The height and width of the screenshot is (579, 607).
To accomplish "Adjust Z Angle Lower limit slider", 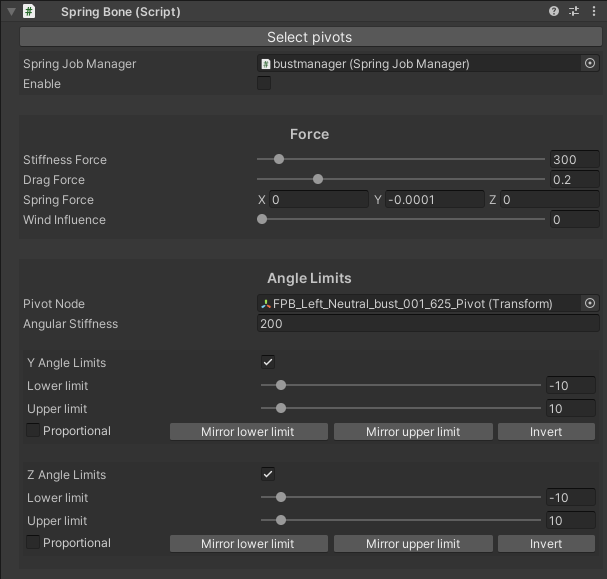I will tap(401, 497).
